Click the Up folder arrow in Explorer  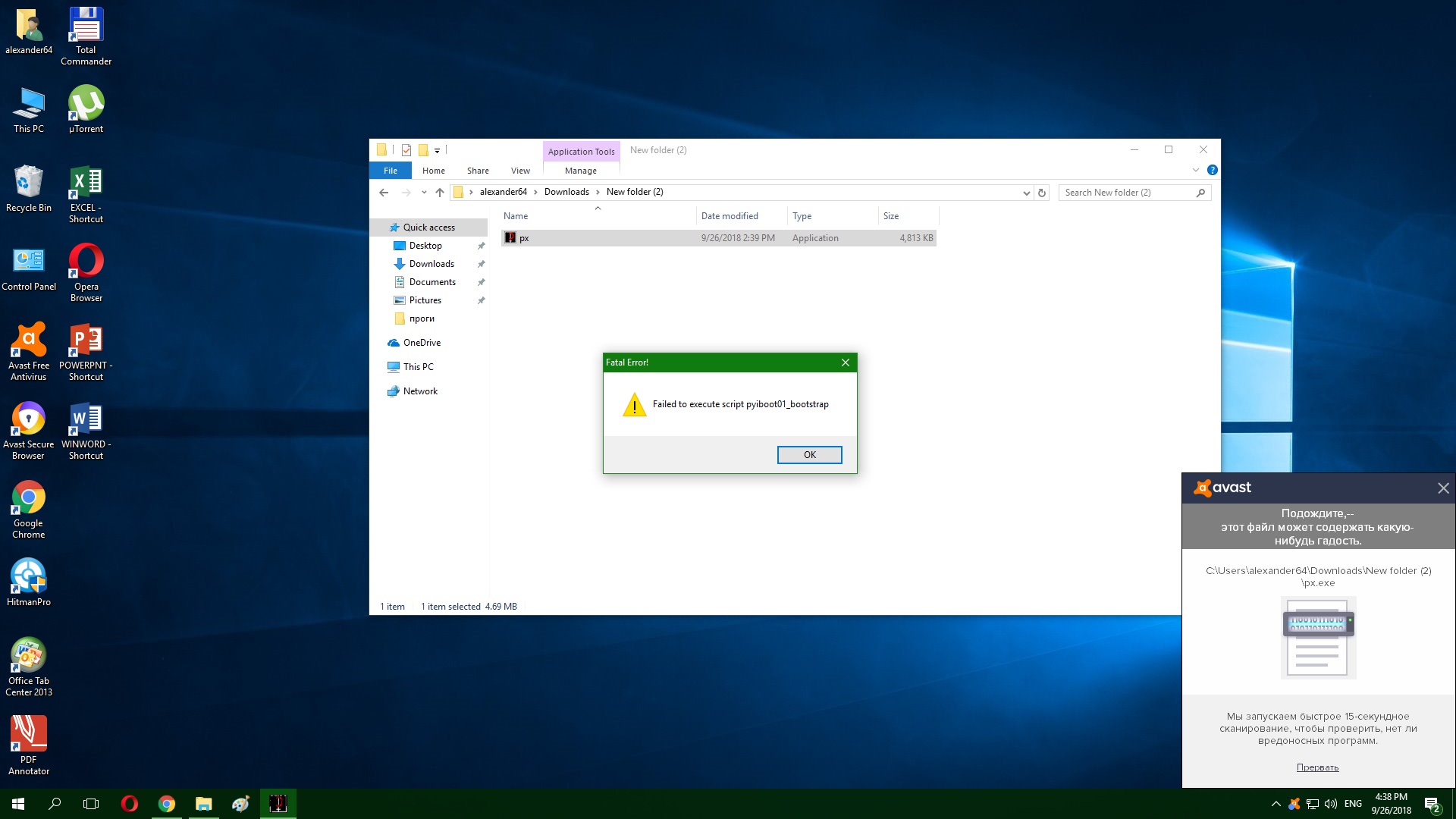pos(440,193)
